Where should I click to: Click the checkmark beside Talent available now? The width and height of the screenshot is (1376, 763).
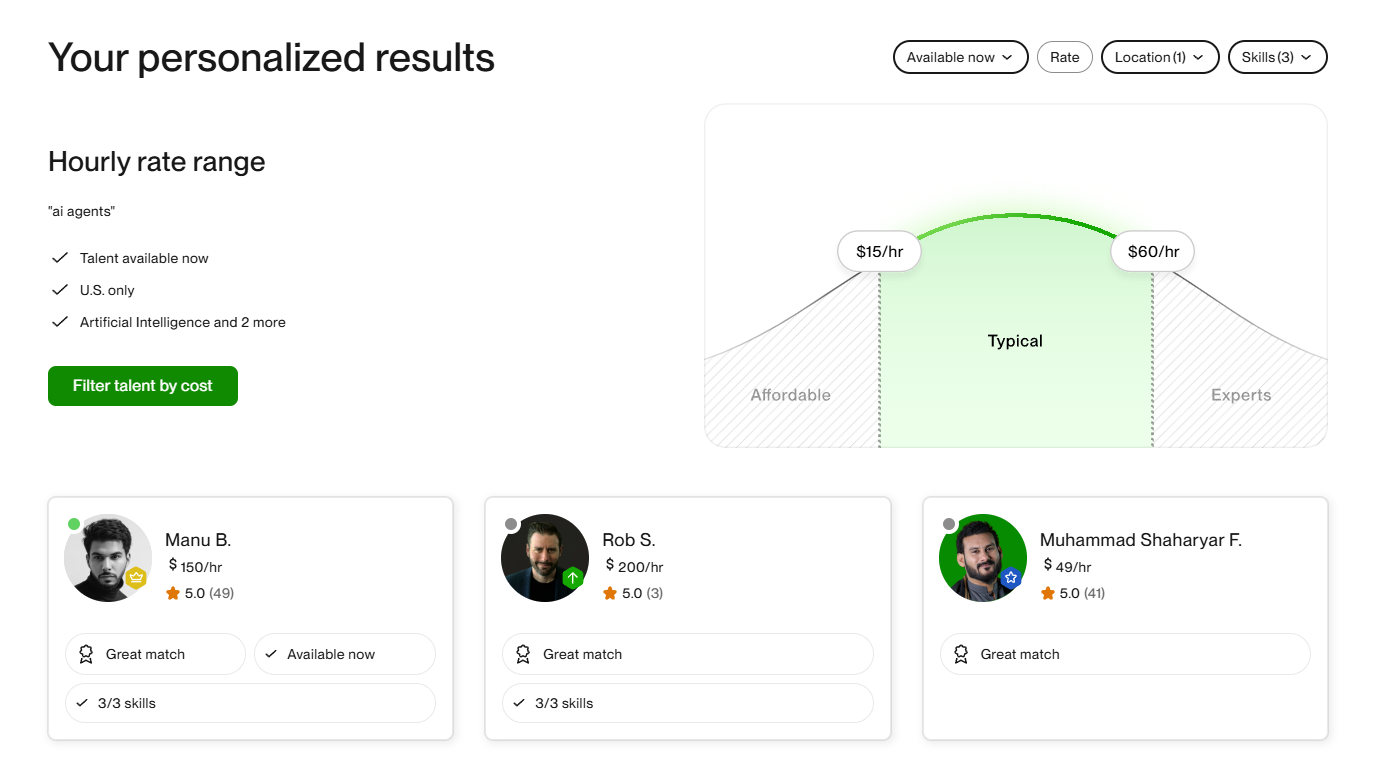click(x=59, y=258)
